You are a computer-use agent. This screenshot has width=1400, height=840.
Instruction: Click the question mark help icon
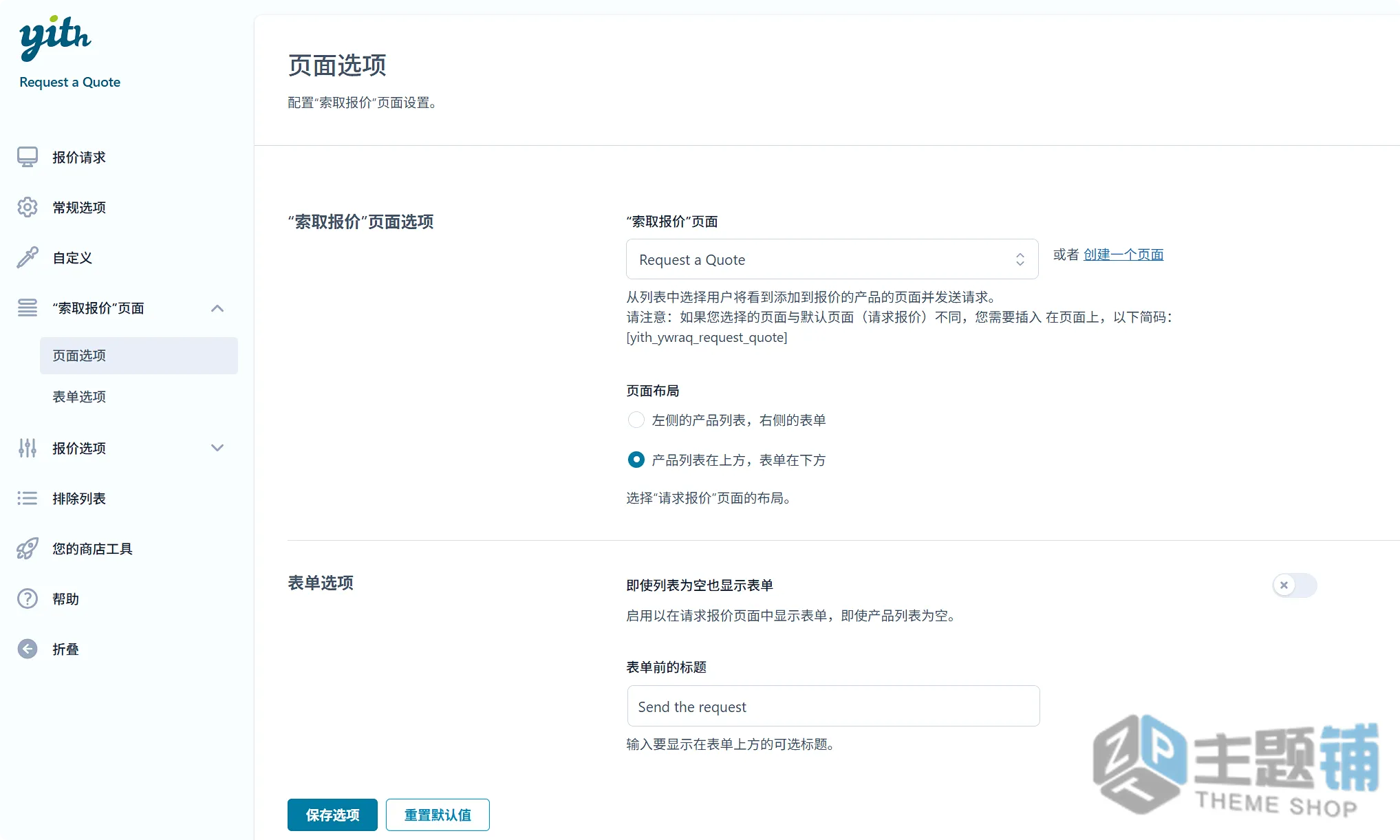coord(28,599)
